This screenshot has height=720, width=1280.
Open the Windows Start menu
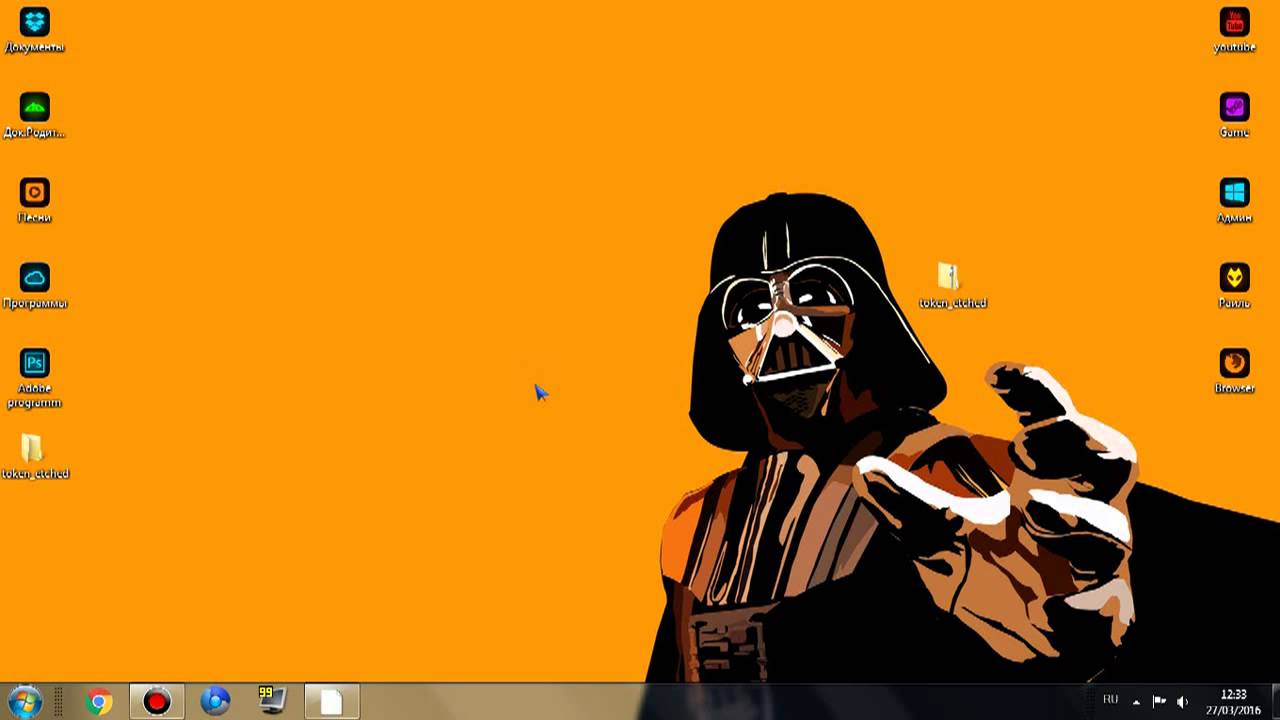pyautogui.click(x=24, y=702)
